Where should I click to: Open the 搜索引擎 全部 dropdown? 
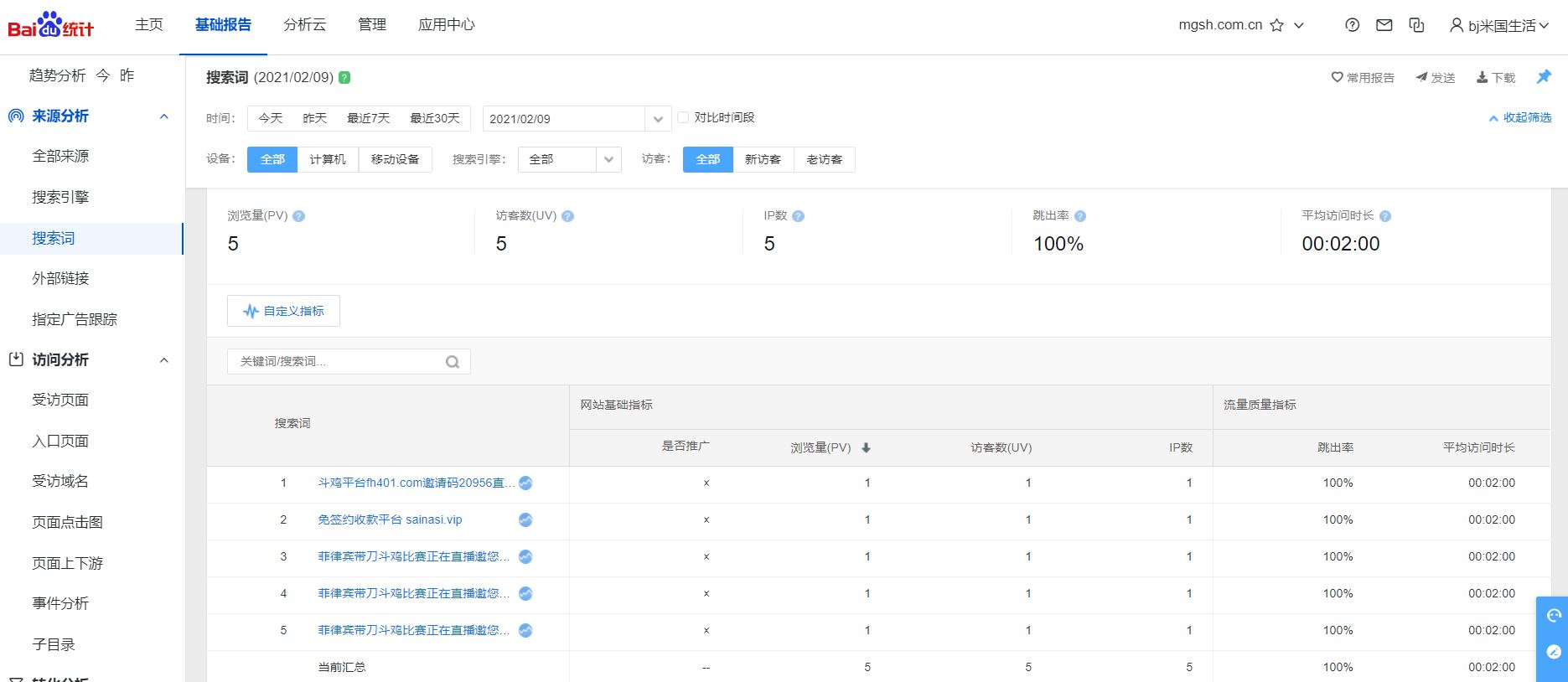[x=570, y=159]
